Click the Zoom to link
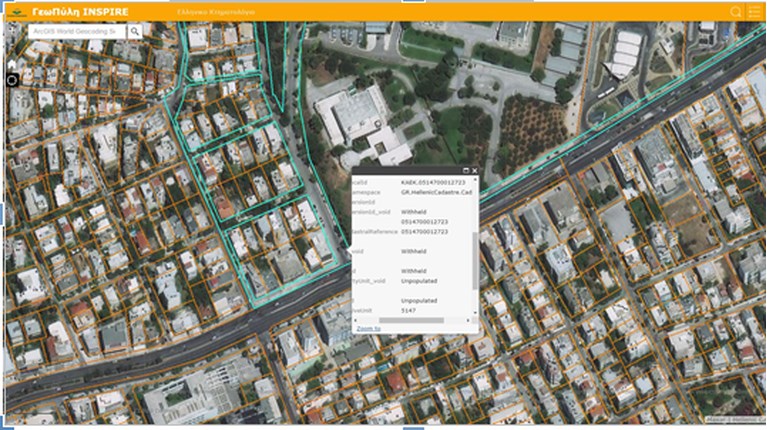The image size is (767, 430). 367,328
